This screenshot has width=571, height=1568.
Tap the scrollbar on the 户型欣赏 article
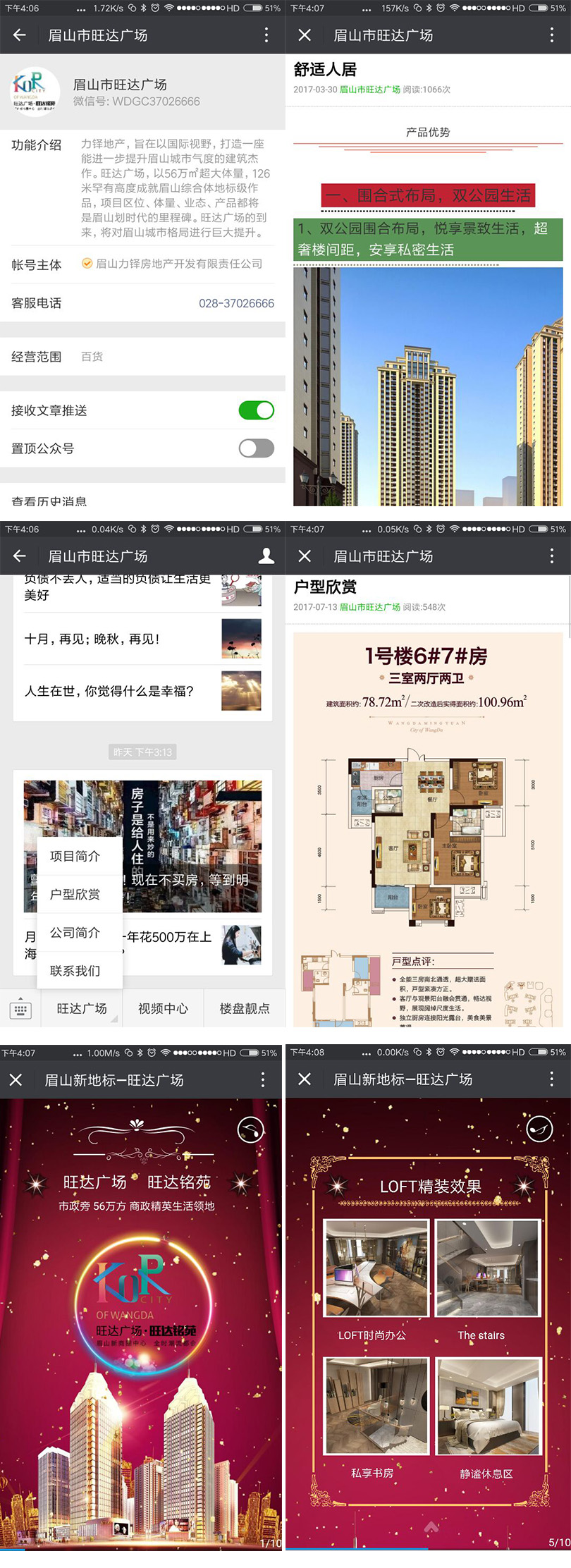click(569, 606)
